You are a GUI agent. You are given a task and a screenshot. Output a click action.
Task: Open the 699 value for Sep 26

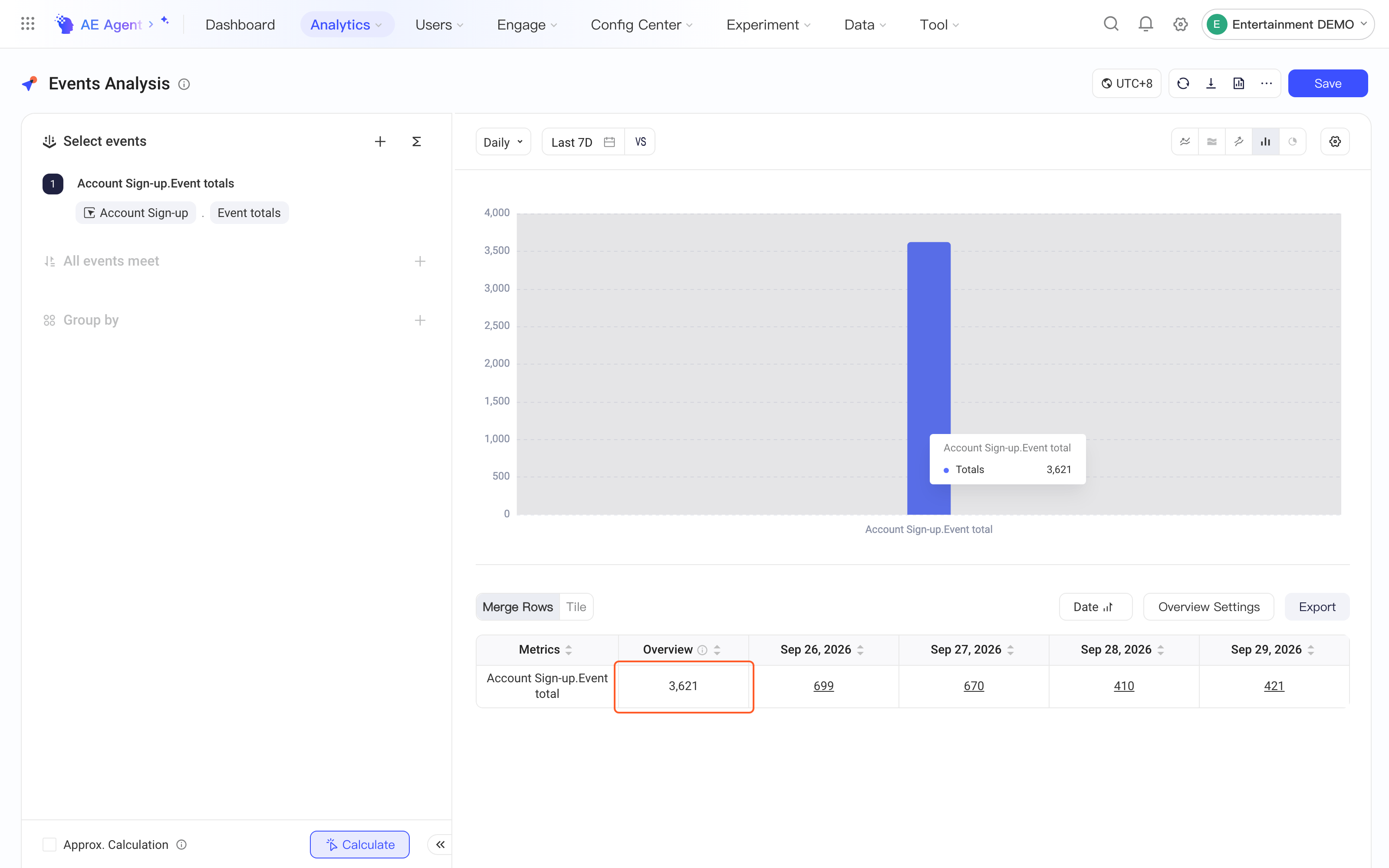(824, 686)
